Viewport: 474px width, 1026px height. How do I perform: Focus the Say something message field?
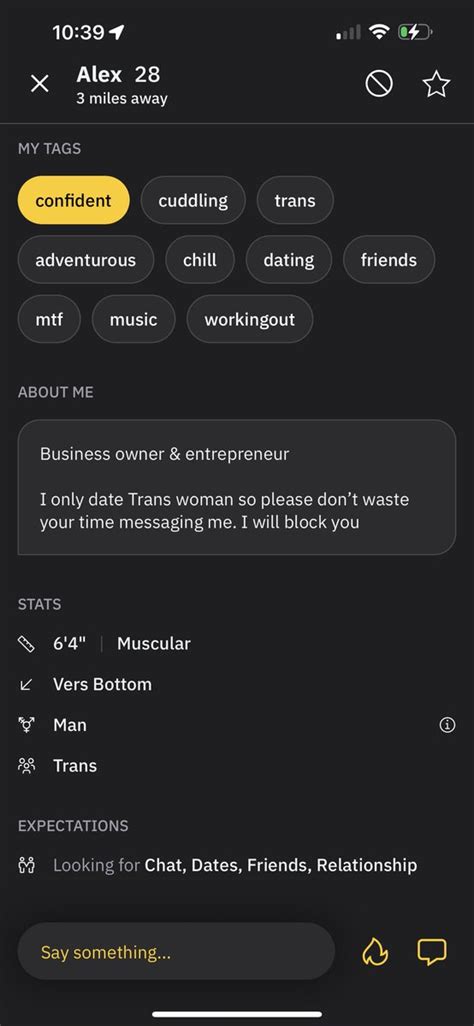tap(176, 951)
